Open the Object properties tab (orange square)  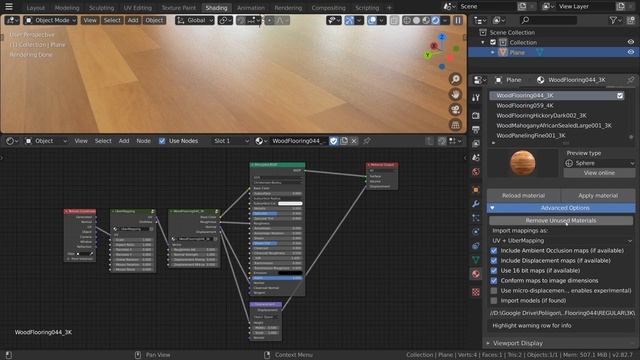click(x=476, y=190)
